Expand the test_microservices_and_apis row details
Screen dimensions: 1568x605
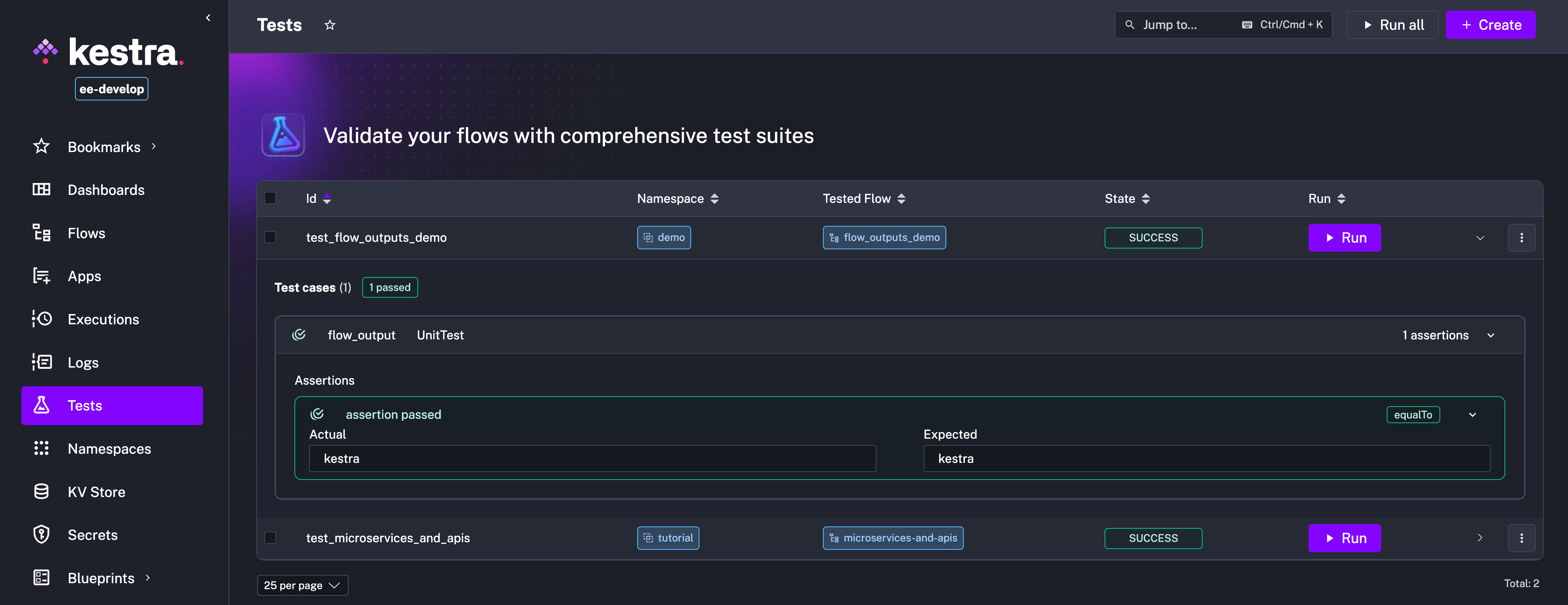point(1480,538)
